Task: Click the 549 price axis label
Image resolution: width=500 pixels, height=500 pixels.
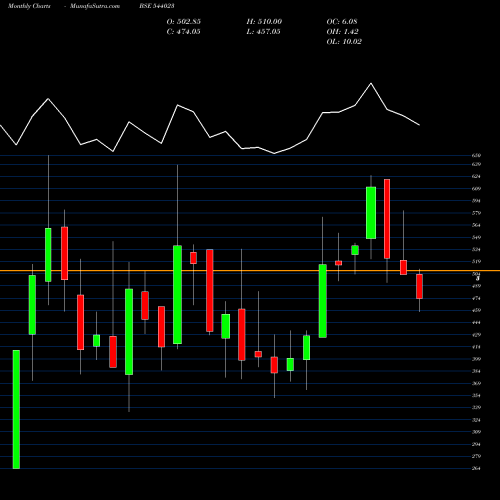Action: [476, 237]
